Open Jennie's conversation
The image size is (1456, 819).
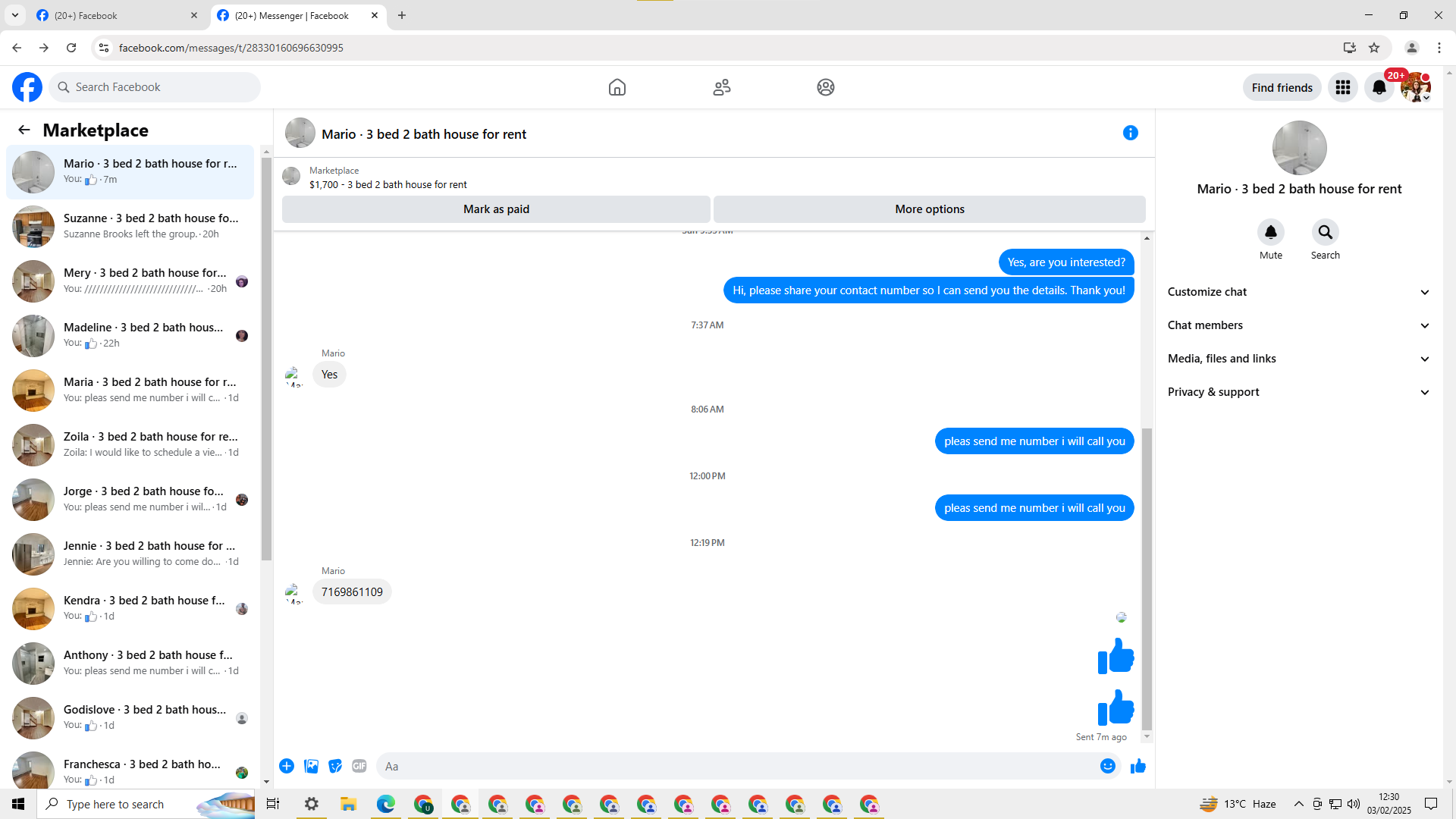tap(130, 554)
